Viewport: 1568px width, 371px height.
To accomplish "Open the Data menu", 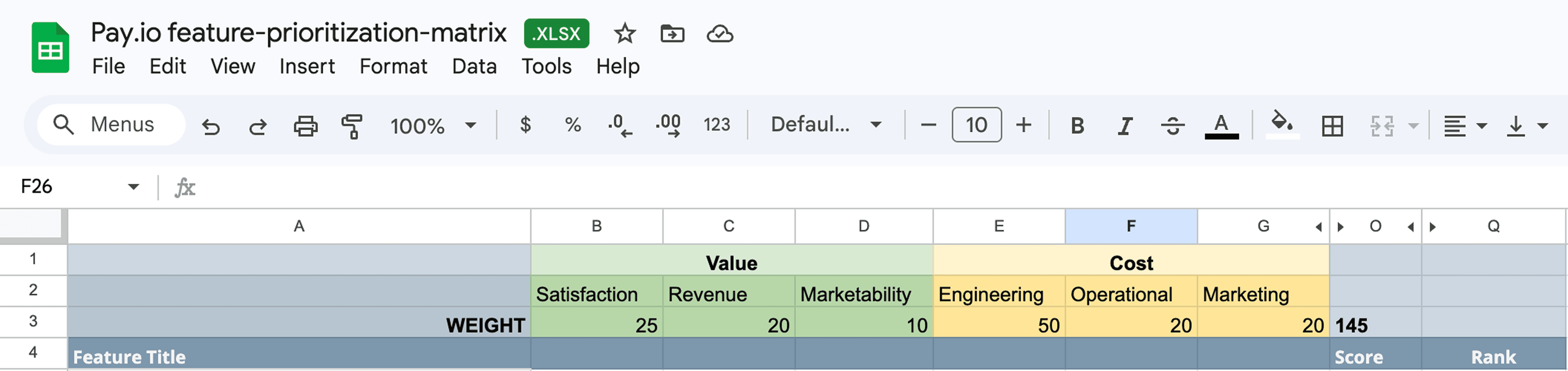I will pyautogui.click(x=475, y=66).
